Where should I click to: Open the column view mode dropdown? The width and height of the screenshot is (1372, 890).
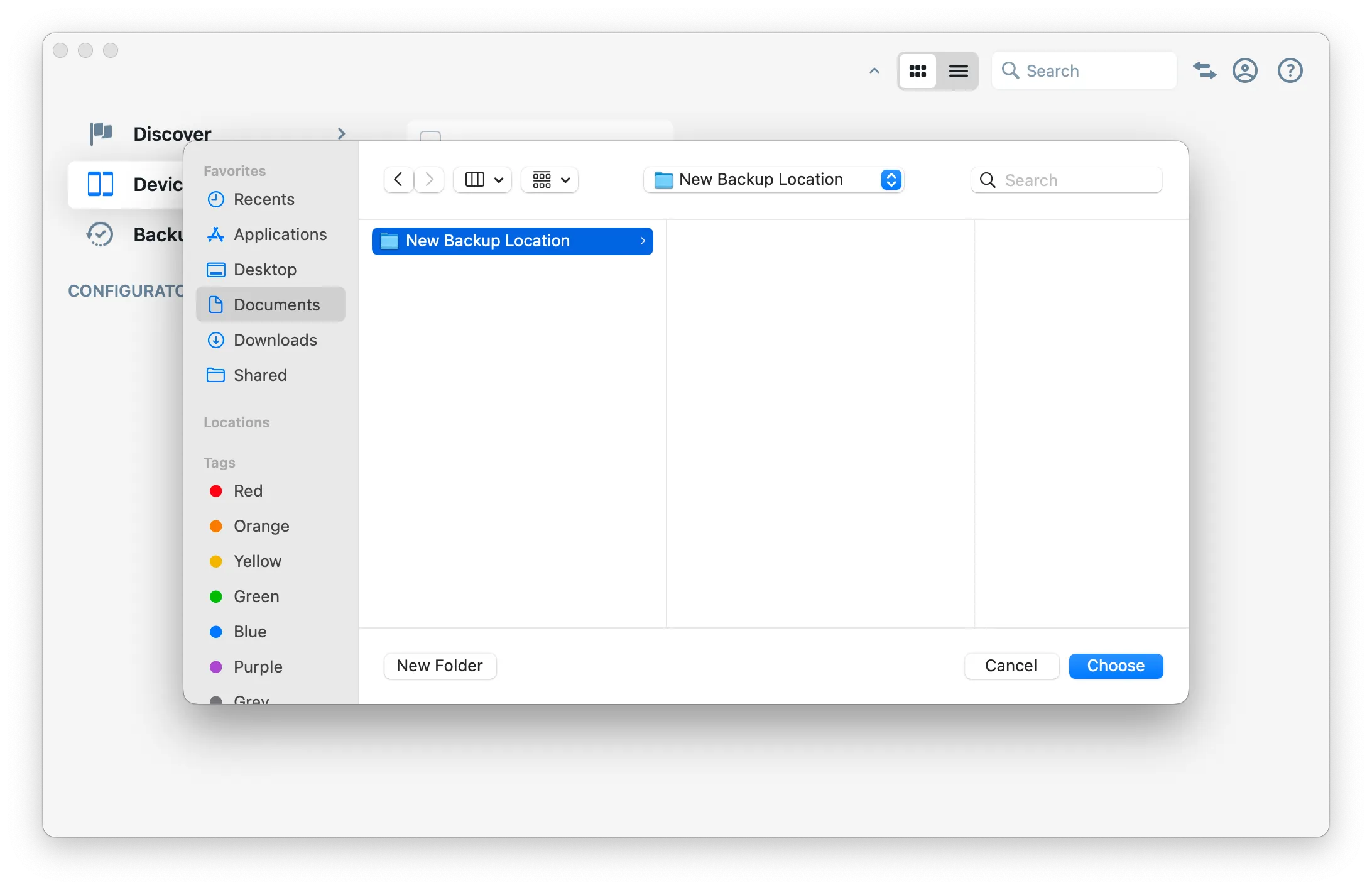482,180
